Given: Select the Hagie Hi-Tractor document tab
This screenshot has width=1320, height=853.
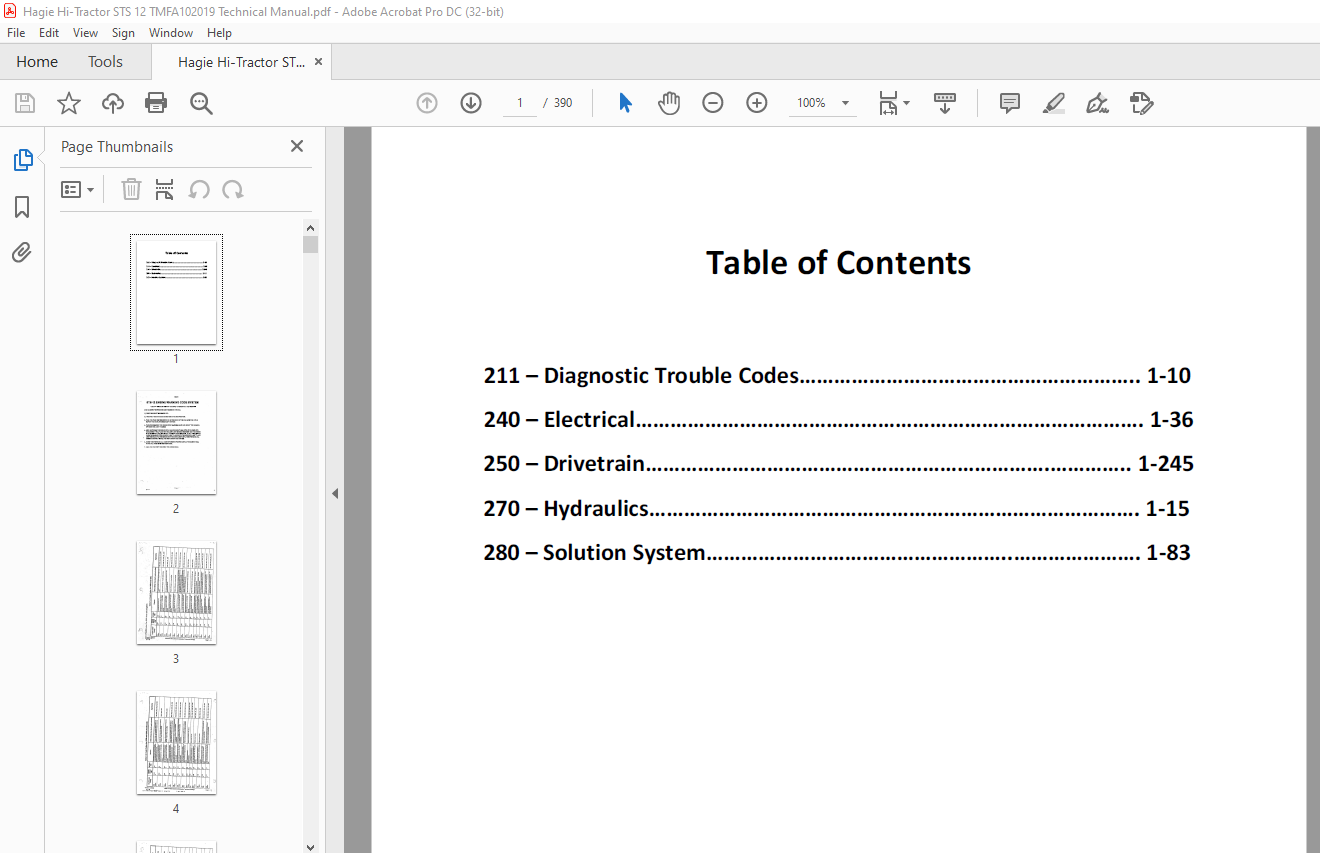Looking at the screenshot, I should tap(241, 62).
